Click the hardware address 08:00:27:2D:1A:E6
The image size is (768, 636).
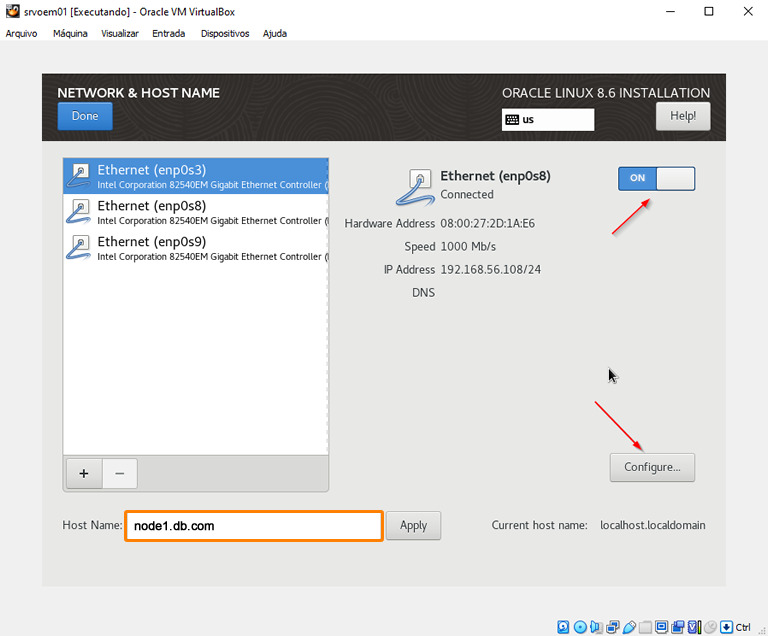pyautogui.click(x=487, y=223)
